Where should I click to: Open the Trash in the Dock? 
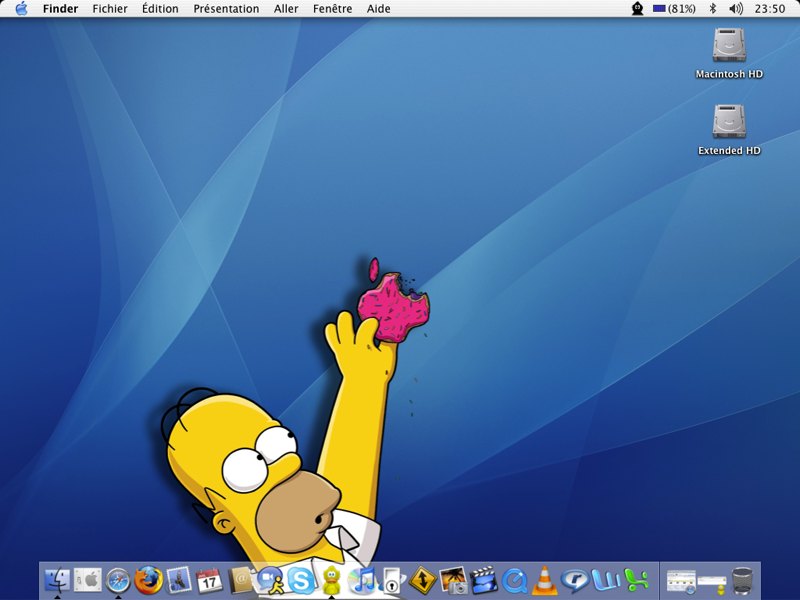742,581
